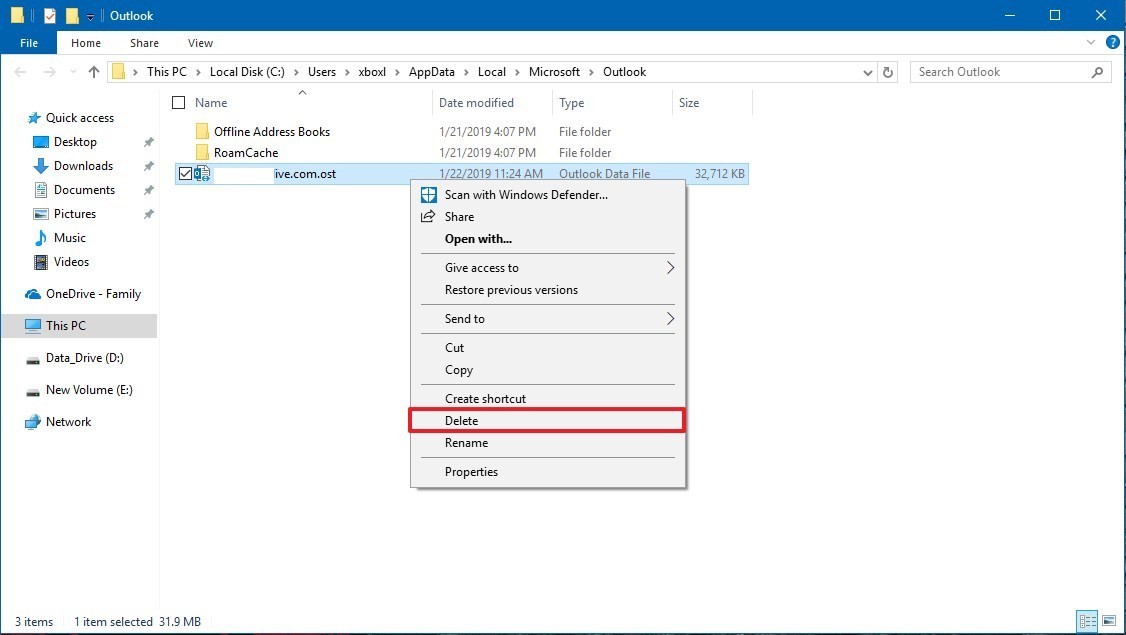Click the Up directory arrow icon
Viewport: 1126px width, 635px height.
point(94,72)
